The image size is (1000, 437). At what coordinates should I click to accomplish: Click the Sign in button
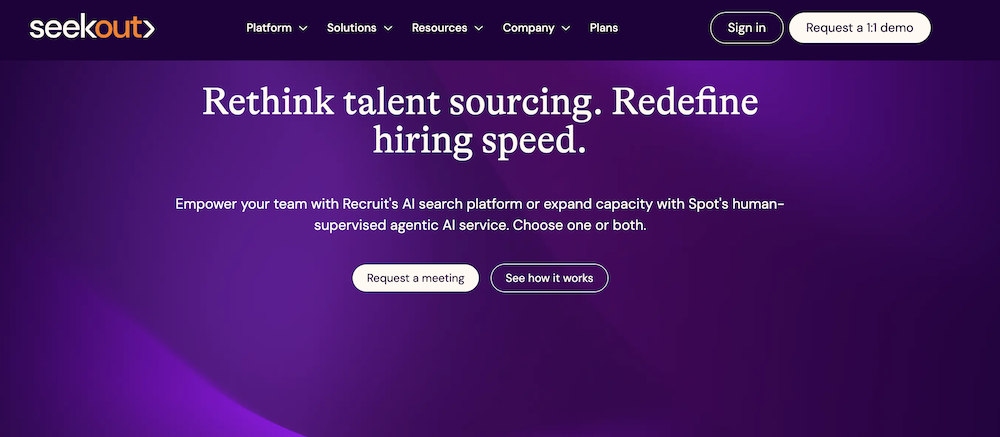click(x=747, y=28)
